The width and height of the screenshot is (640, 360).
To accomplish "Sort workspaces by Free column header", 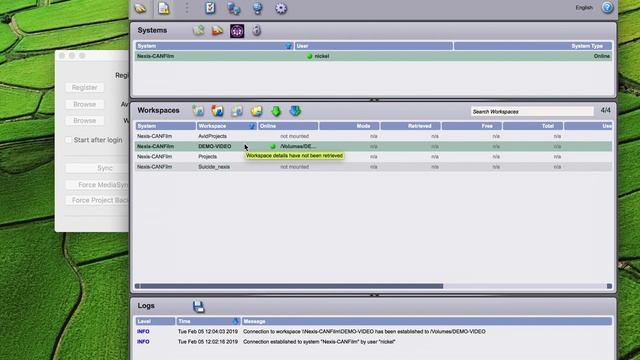I will 472,126.
